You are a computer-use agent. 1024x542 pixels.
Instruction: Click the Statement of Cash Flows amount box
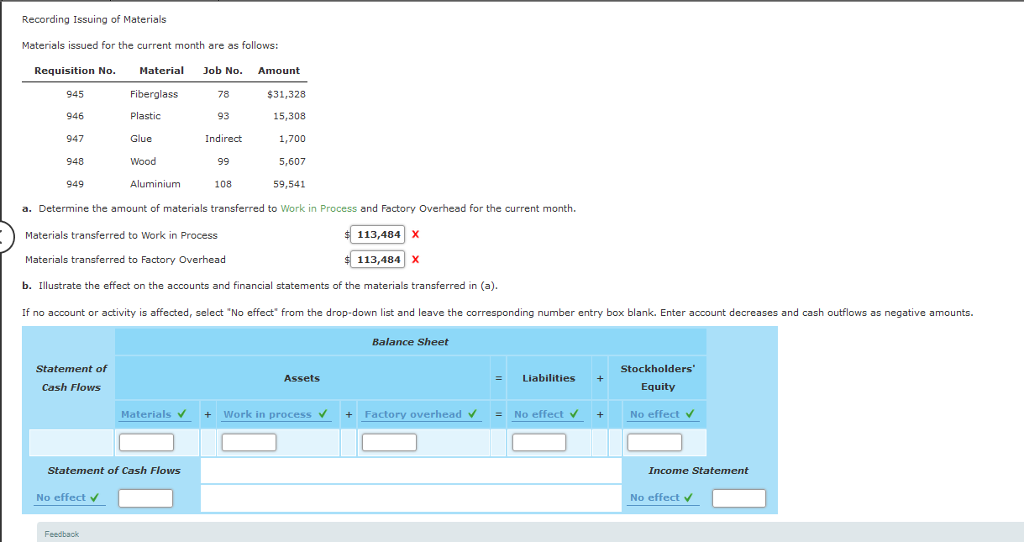(x=146, y=498)
